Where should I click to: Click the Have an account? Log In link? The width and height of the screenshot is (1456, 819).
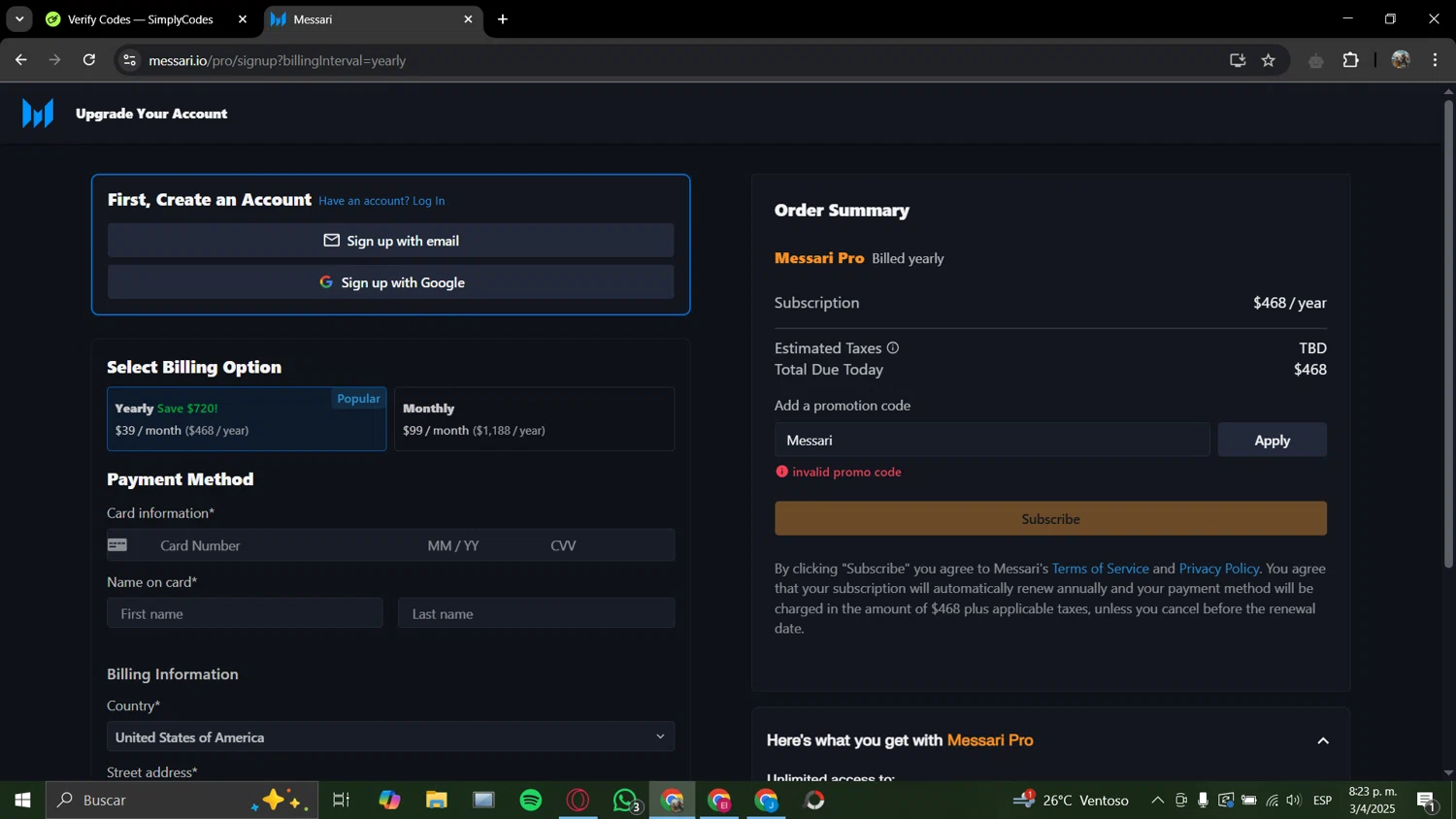coord(381,201)
